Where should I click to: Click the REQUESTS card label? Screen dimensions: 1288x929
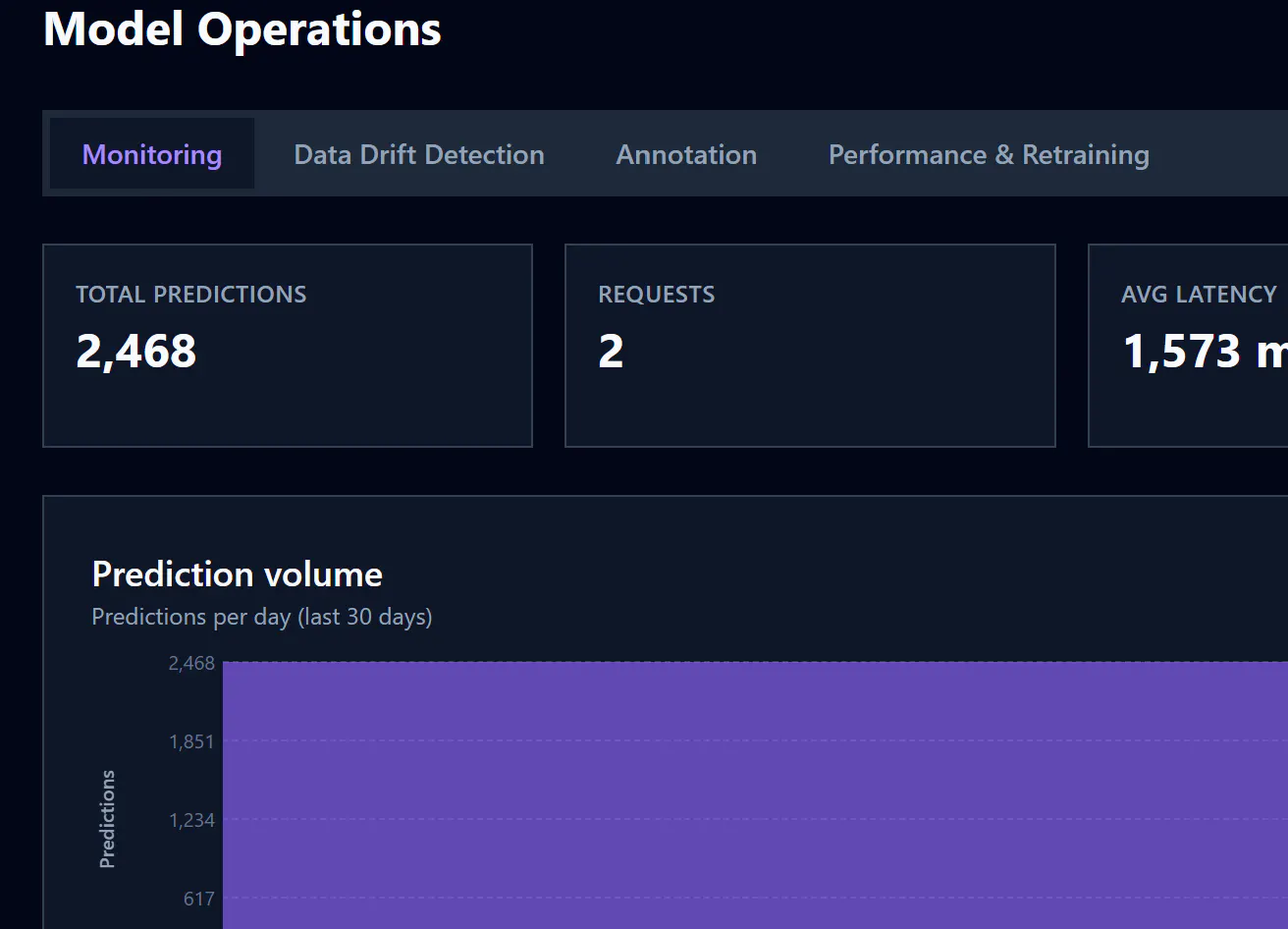click(657, 295)
